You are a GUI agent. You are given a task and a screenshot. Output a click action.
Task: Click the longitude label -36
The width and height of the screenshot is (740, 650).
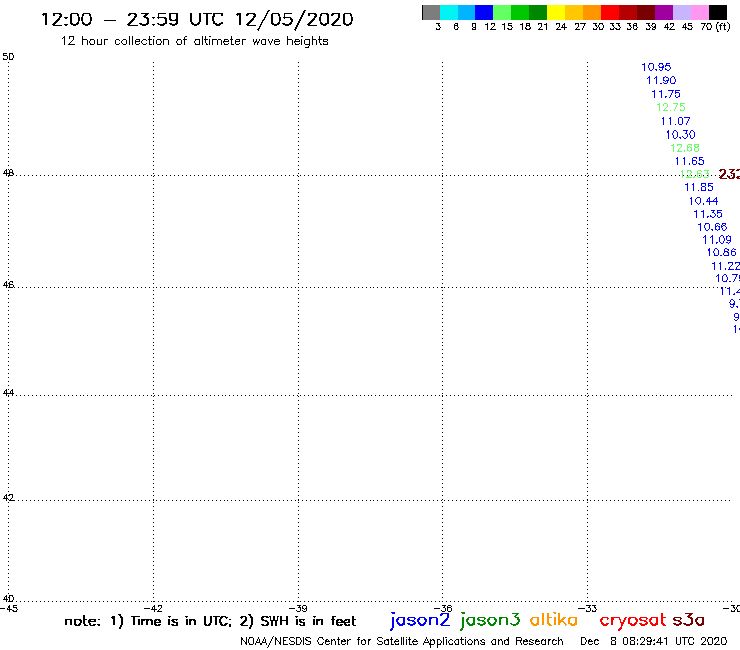point(443,608)
